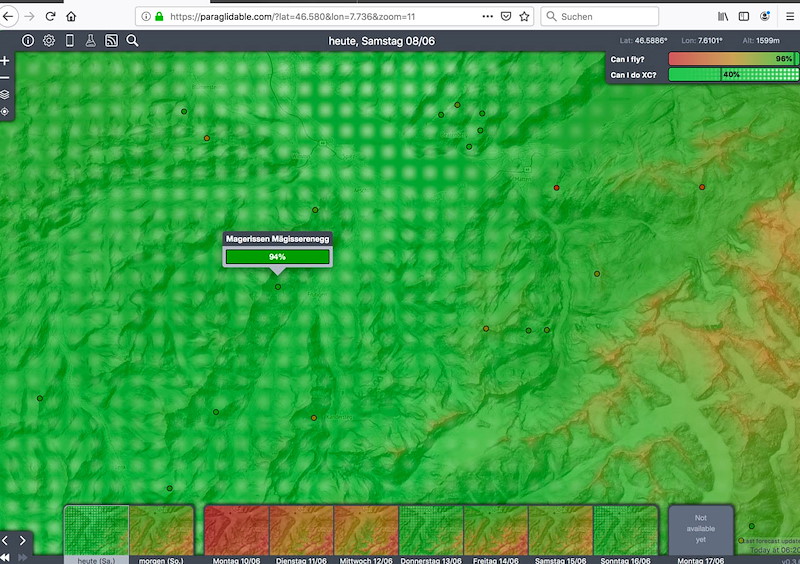Click the Can I do XC? progress bar
The width and height of the screenshot is (800, 564).
click(733, 75)
